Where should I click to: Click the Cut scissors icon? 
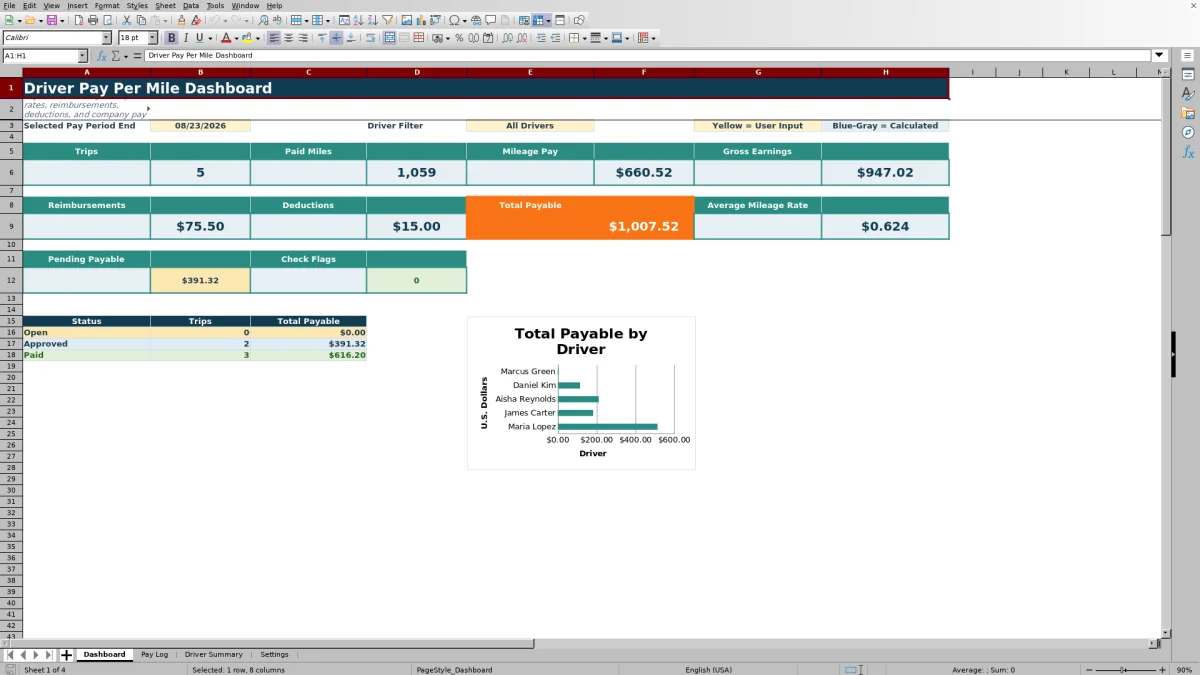[x=126, y=20]
